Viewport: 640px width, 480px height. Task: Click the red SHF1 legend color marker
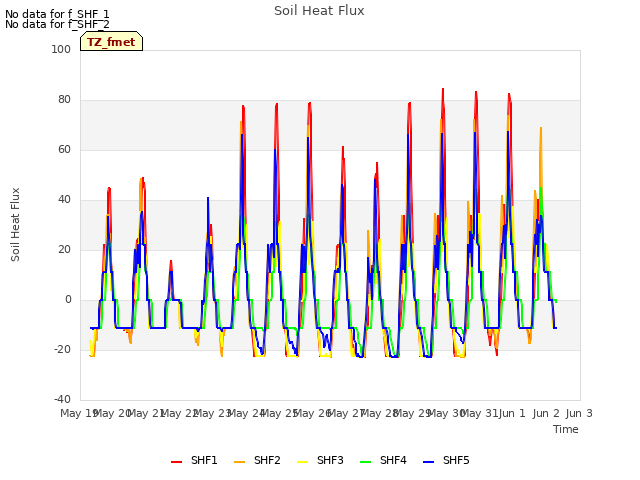pyautogui.click(x=176, y=462)
